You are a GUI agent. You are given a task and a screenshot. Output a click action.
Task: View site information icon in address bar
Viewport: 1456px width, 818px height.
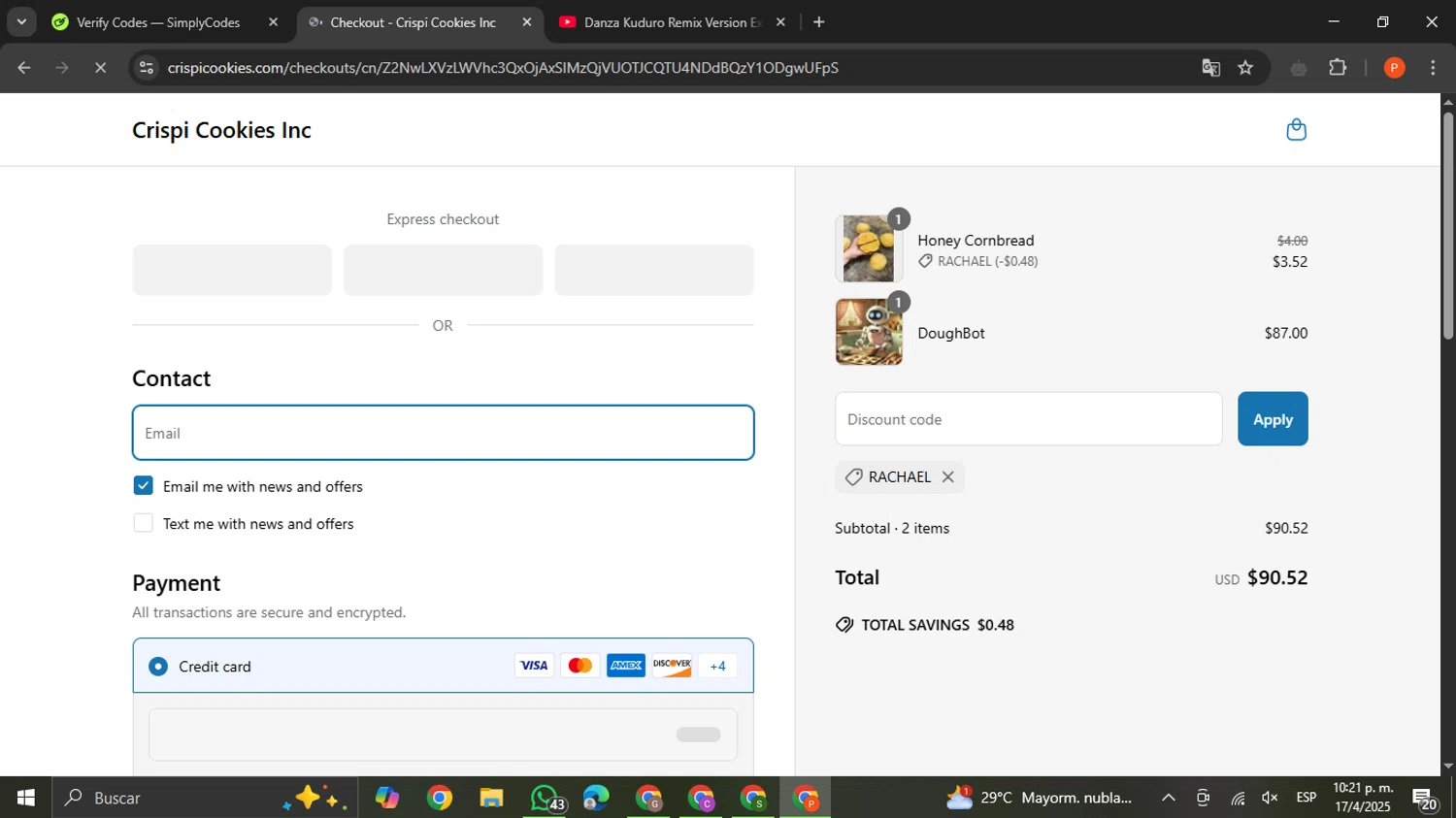[146, 68]
